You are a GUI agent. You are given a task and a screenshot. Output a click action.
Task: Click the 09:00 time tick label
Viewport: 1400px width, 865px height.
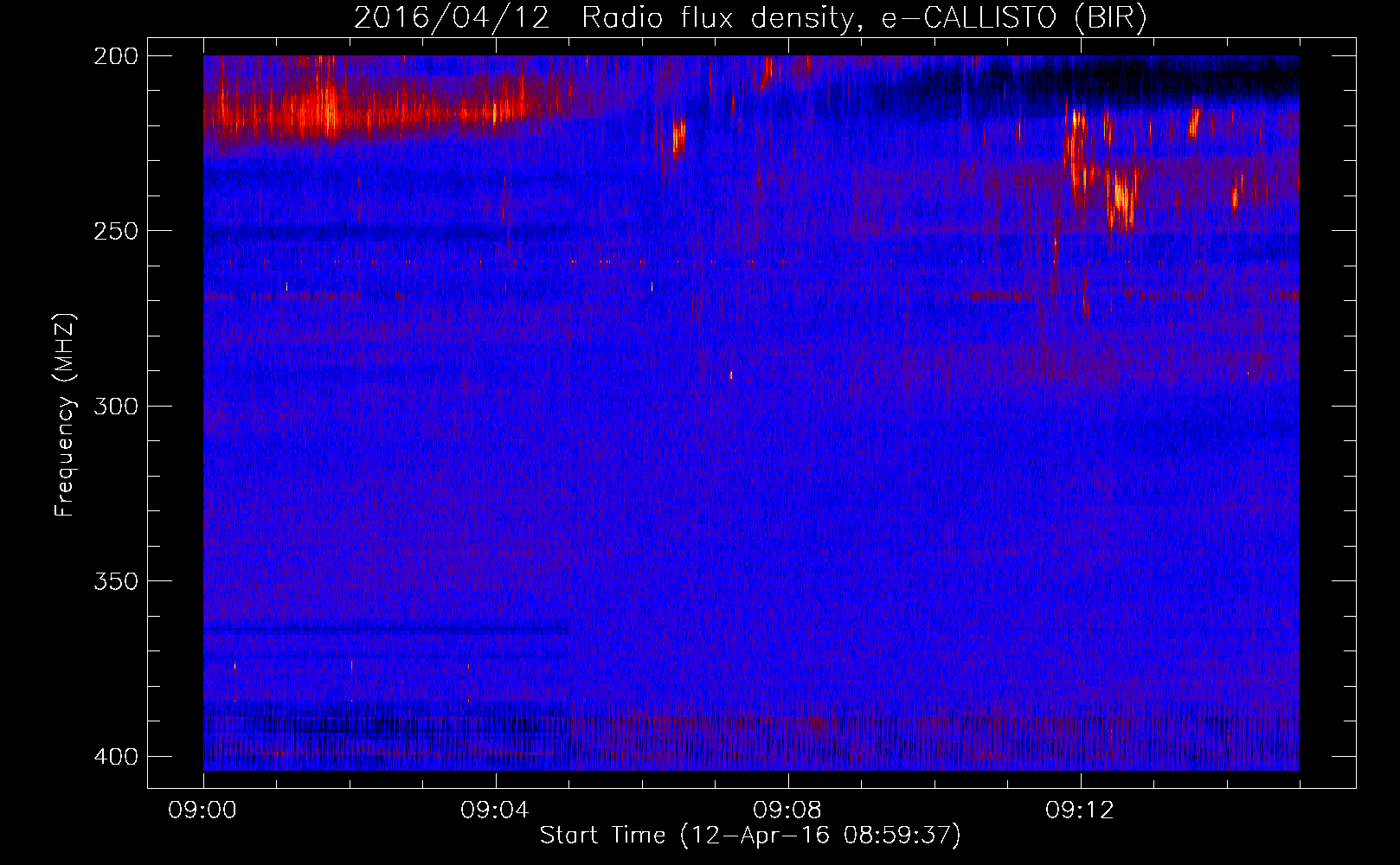tap(202, 811)
